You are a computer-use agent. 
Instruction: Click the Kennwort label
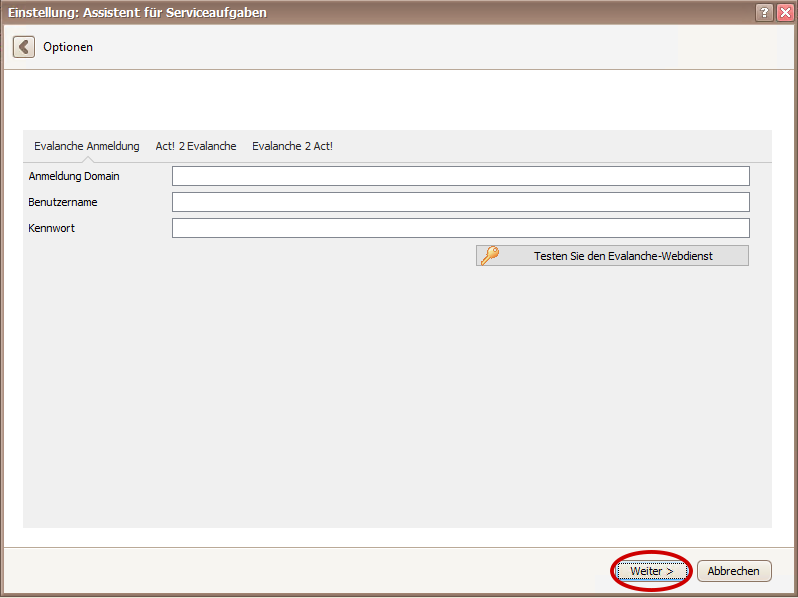(51, 228)
